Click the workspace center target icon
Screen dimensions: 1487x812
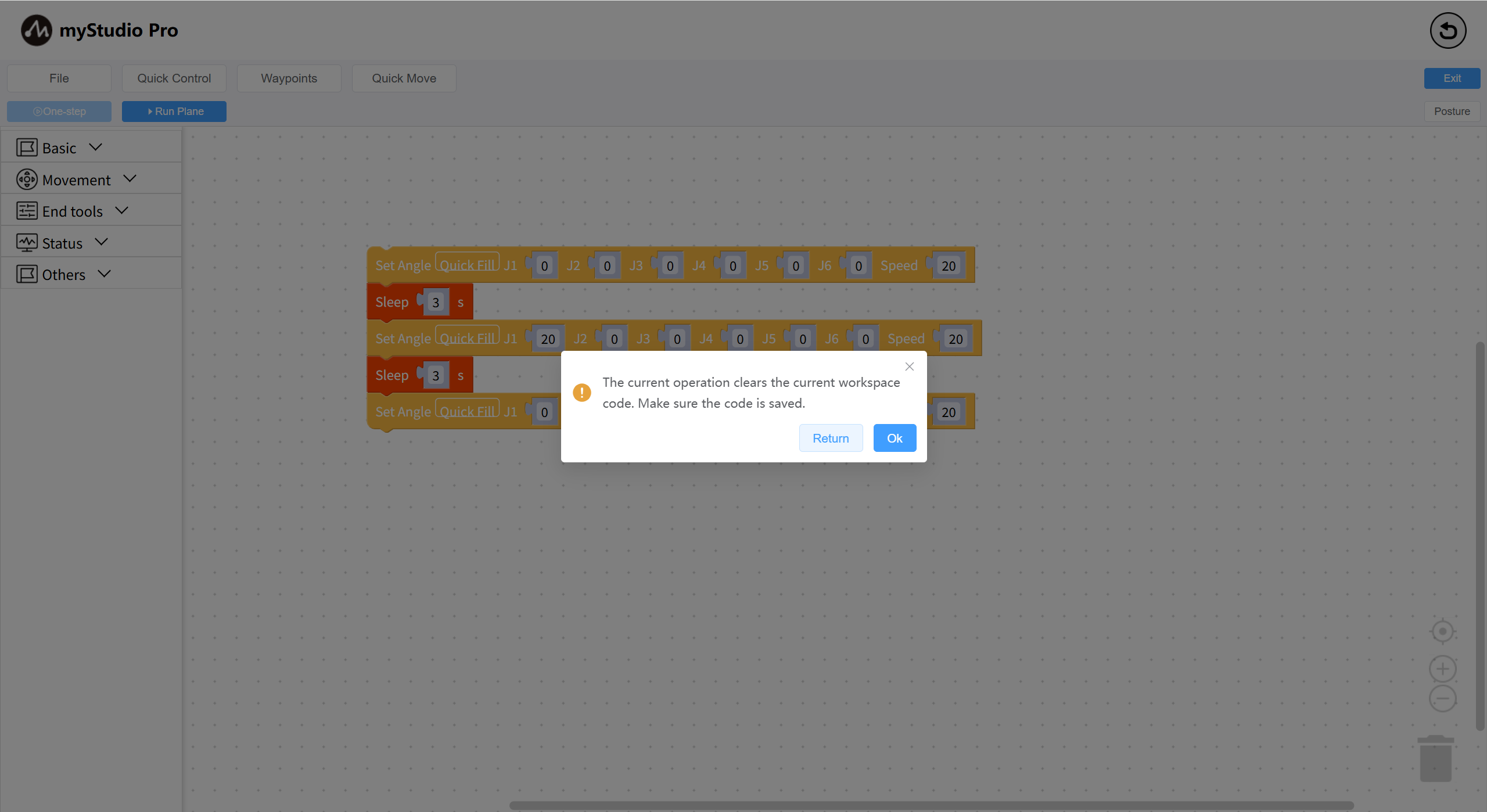[x=1442, y=631]
